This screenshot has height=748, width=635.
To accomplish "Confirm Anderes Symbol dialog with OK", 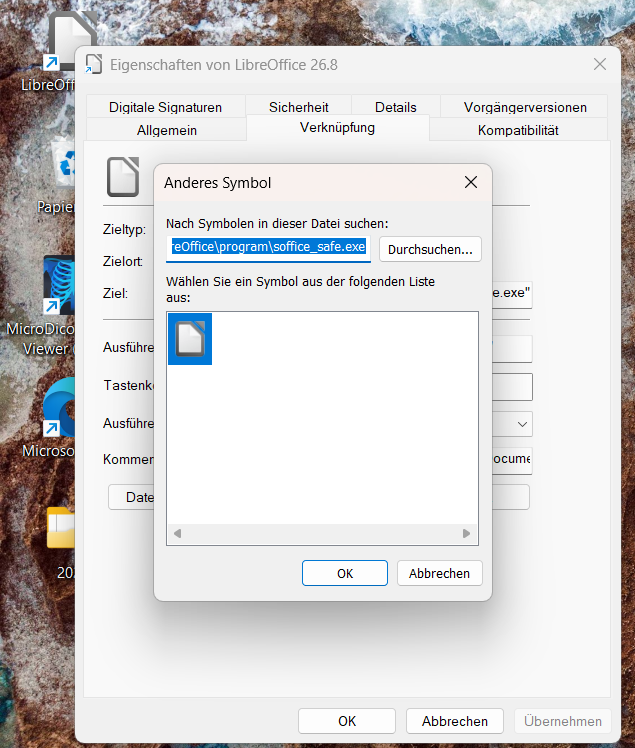I will [345, 573].
